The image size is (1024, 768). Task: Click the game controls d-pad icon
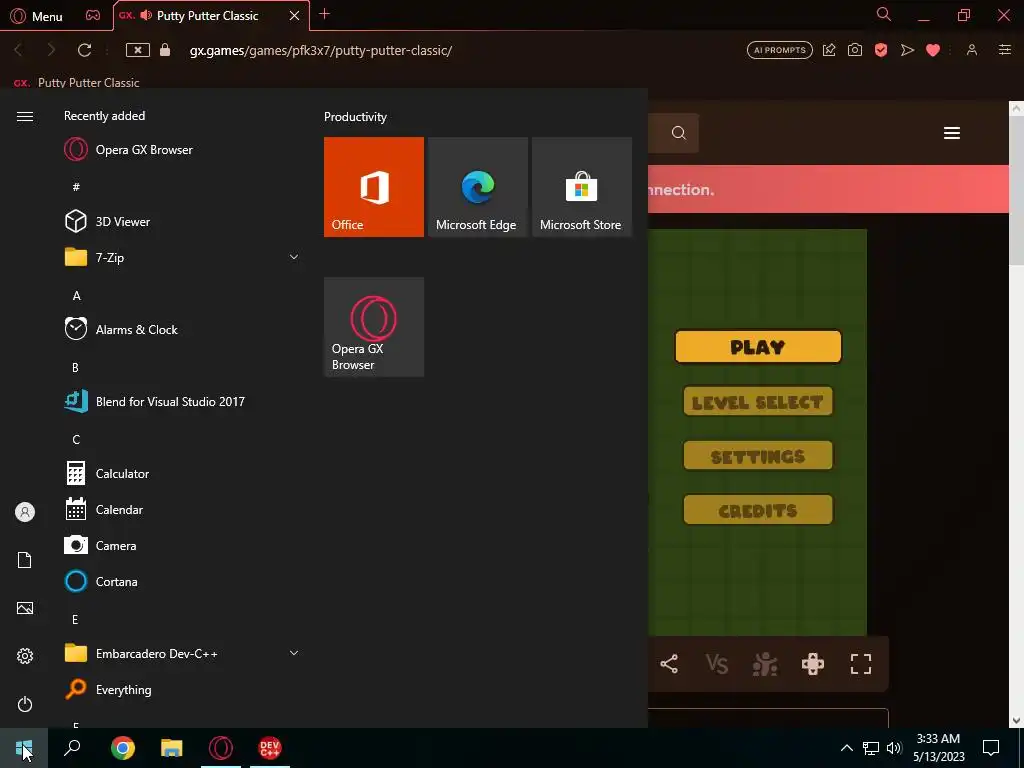point(813,664)
